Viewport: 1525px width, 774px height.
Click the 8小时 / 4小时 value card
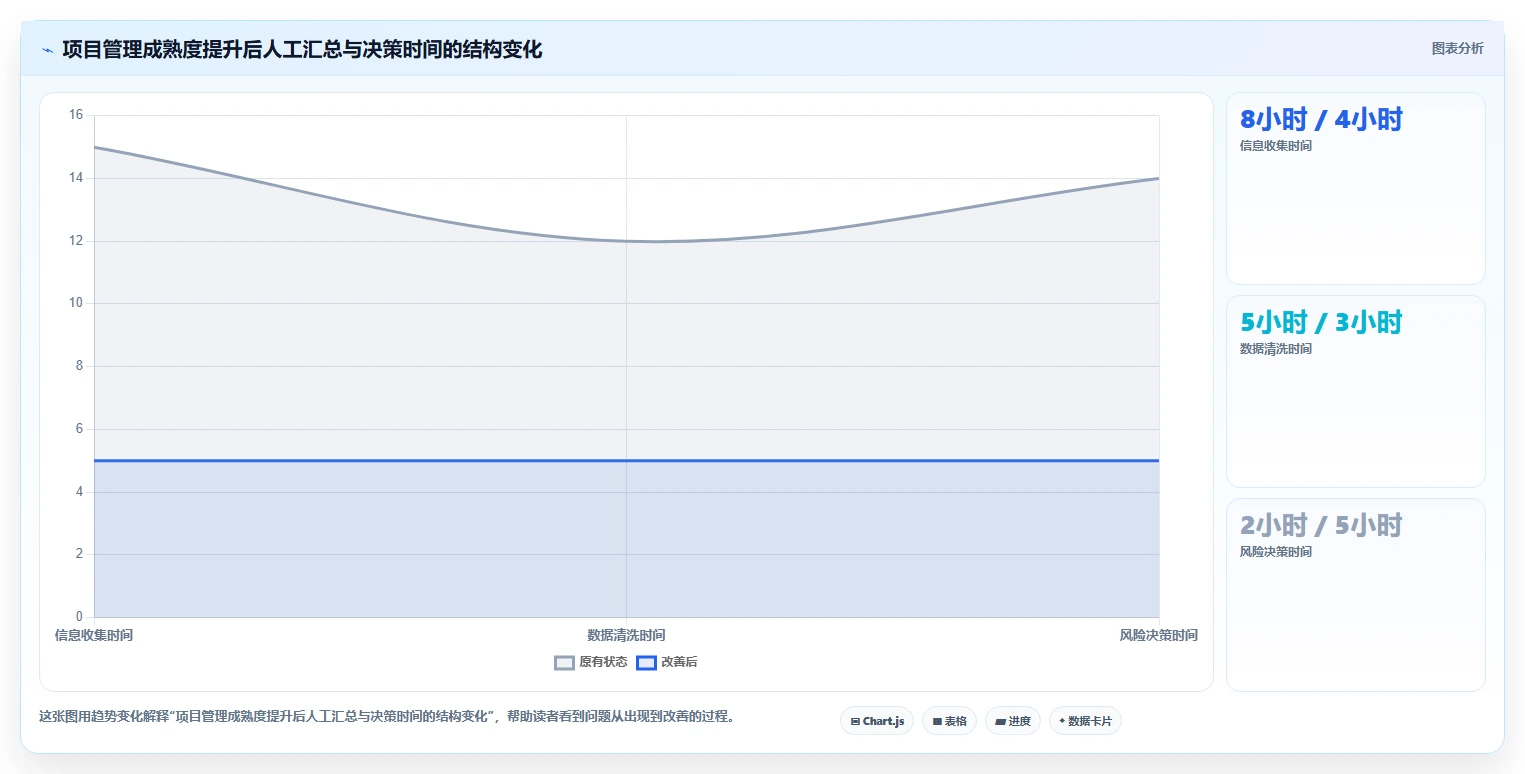pyautogui.click(x=1355, y=189)
